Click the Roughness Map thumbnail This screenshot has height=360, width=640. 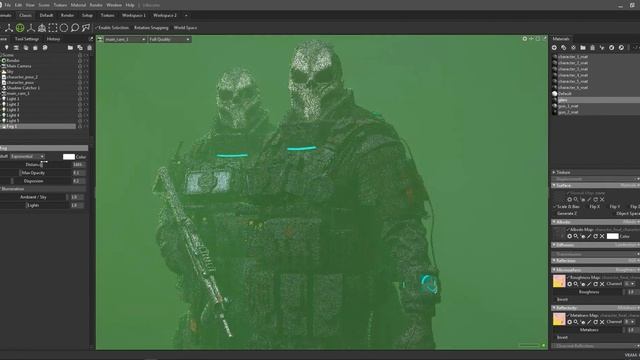click(559, 281)
